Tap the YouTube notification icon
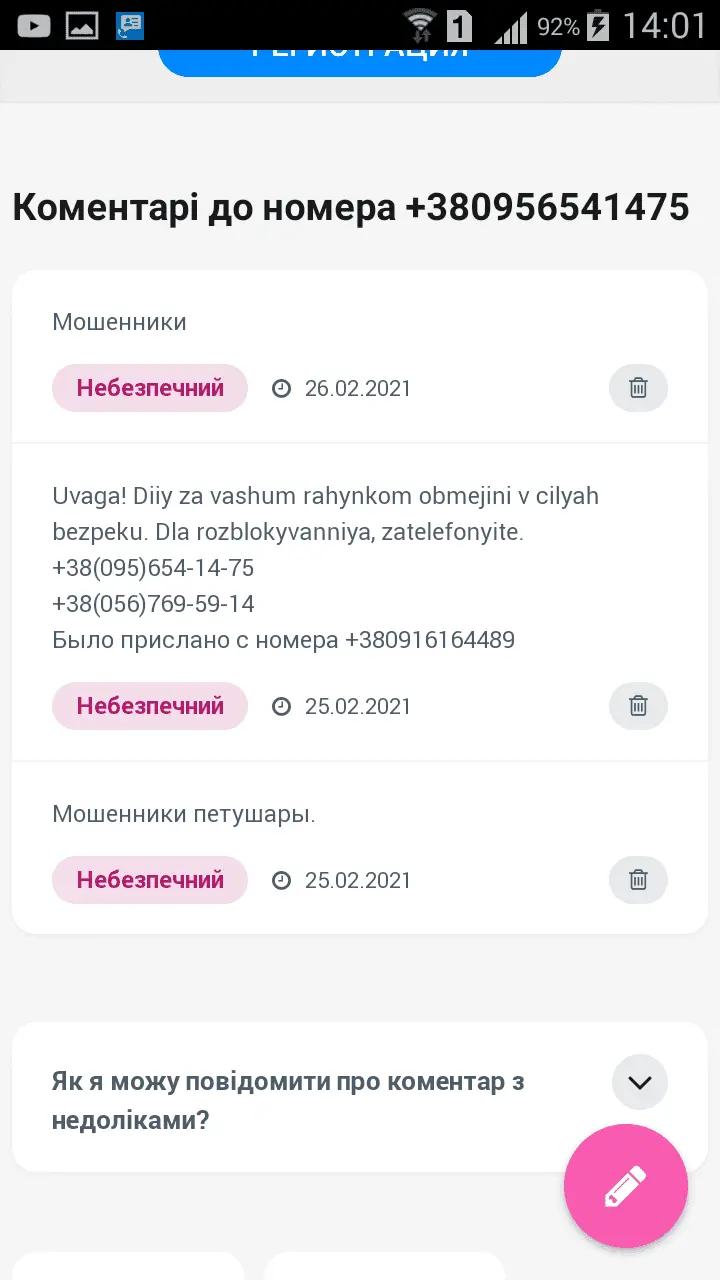The image size is (720, 1280). click(x=33, y=25)
